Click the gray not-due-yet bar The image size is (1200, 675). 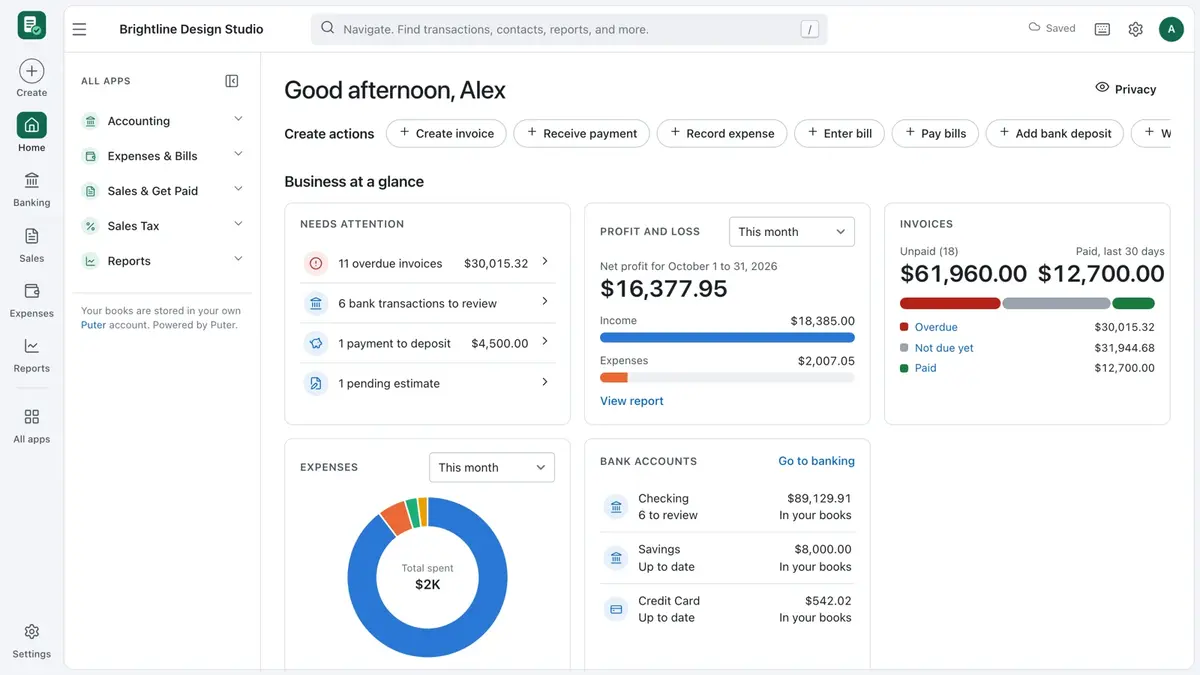[1056, 303]
